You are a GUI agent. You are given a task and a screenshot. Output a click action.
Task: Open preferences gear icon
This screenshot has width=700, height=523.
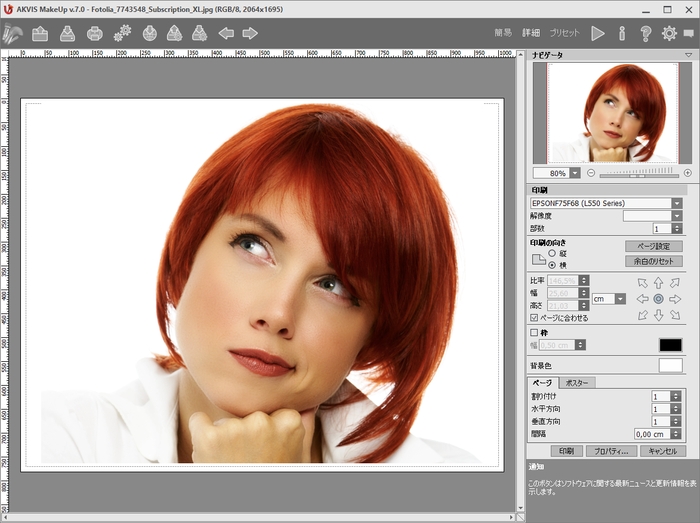click(669, 33)
